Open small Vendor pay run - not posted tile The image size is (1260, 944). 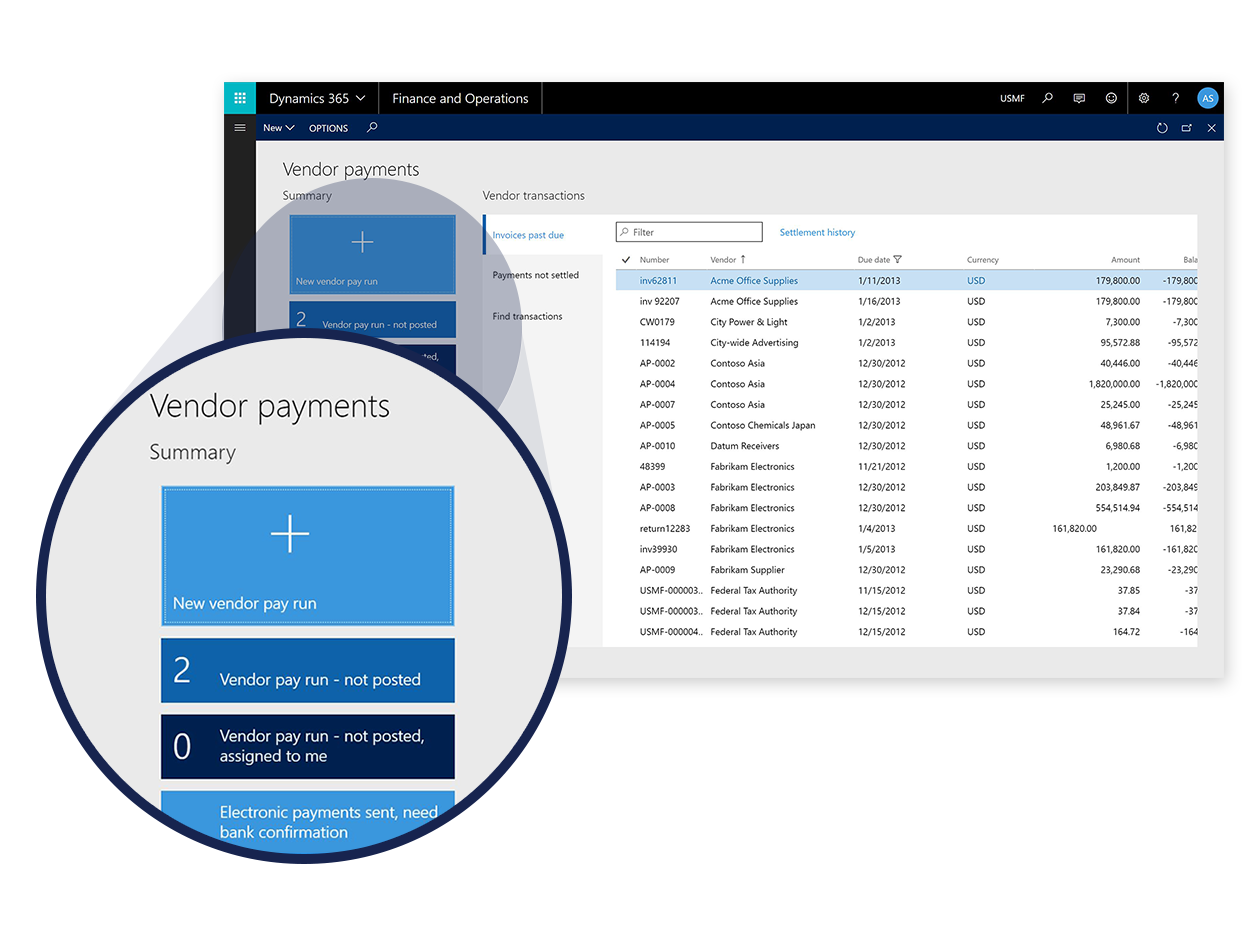372,320
